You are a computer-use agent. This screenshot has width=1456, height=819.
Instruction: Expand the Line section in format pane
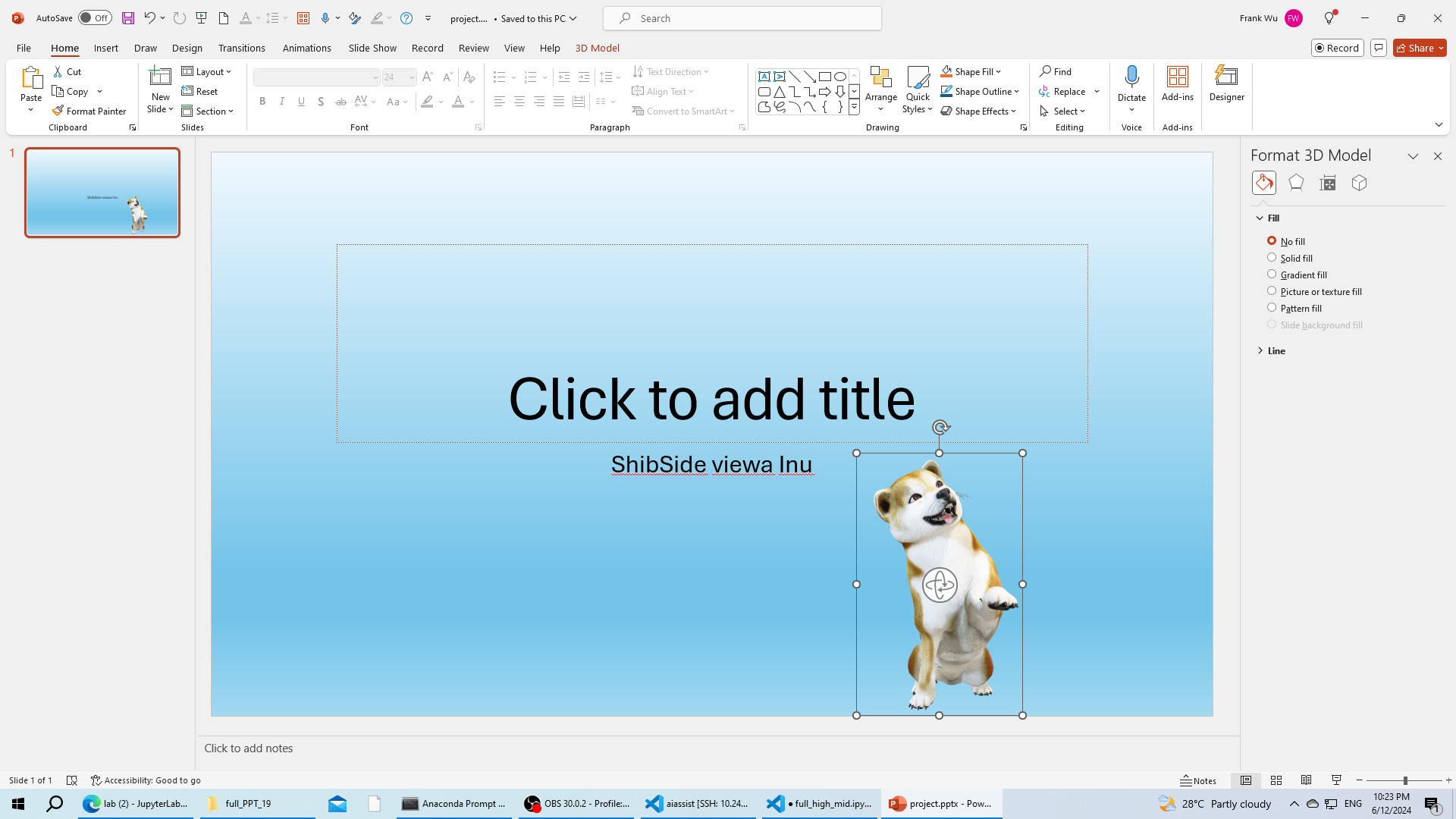[1276, 350]
